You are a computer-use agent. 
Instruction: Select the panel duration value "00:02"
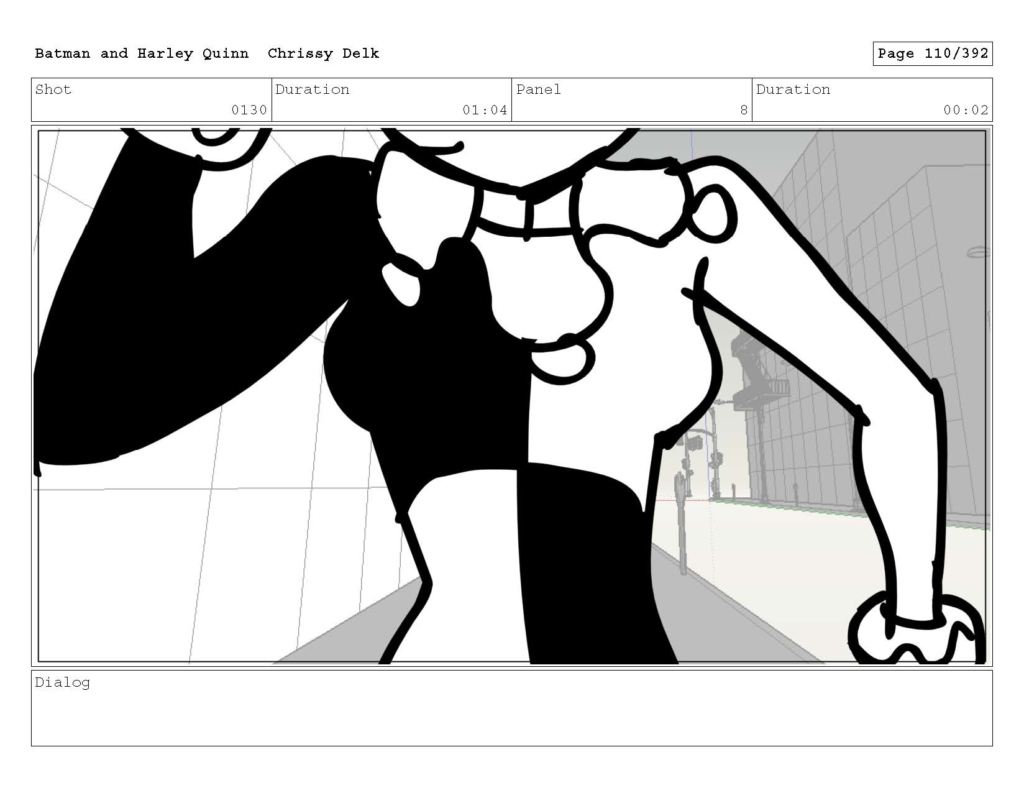point(966,110)
